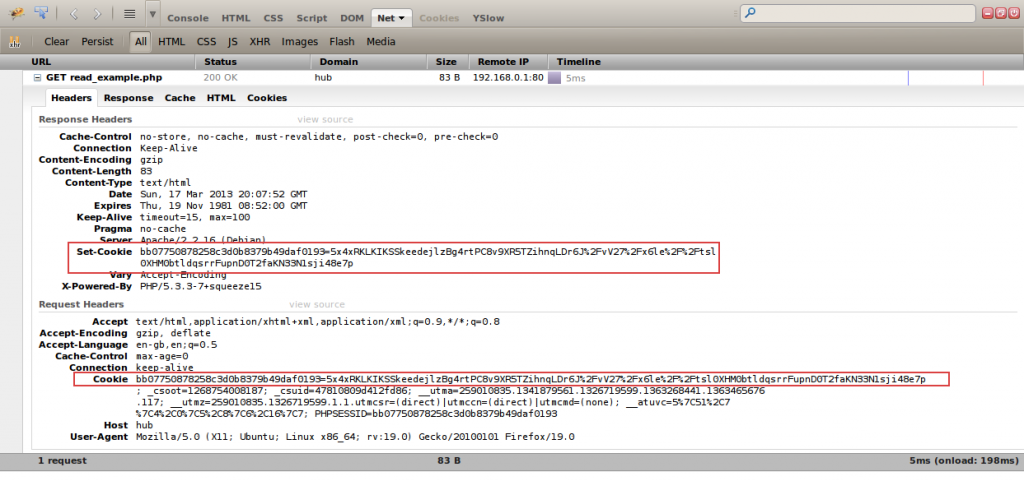Click the 5ms timeline bar
The image size is (1024, 481).
click(x=554, y=77)
